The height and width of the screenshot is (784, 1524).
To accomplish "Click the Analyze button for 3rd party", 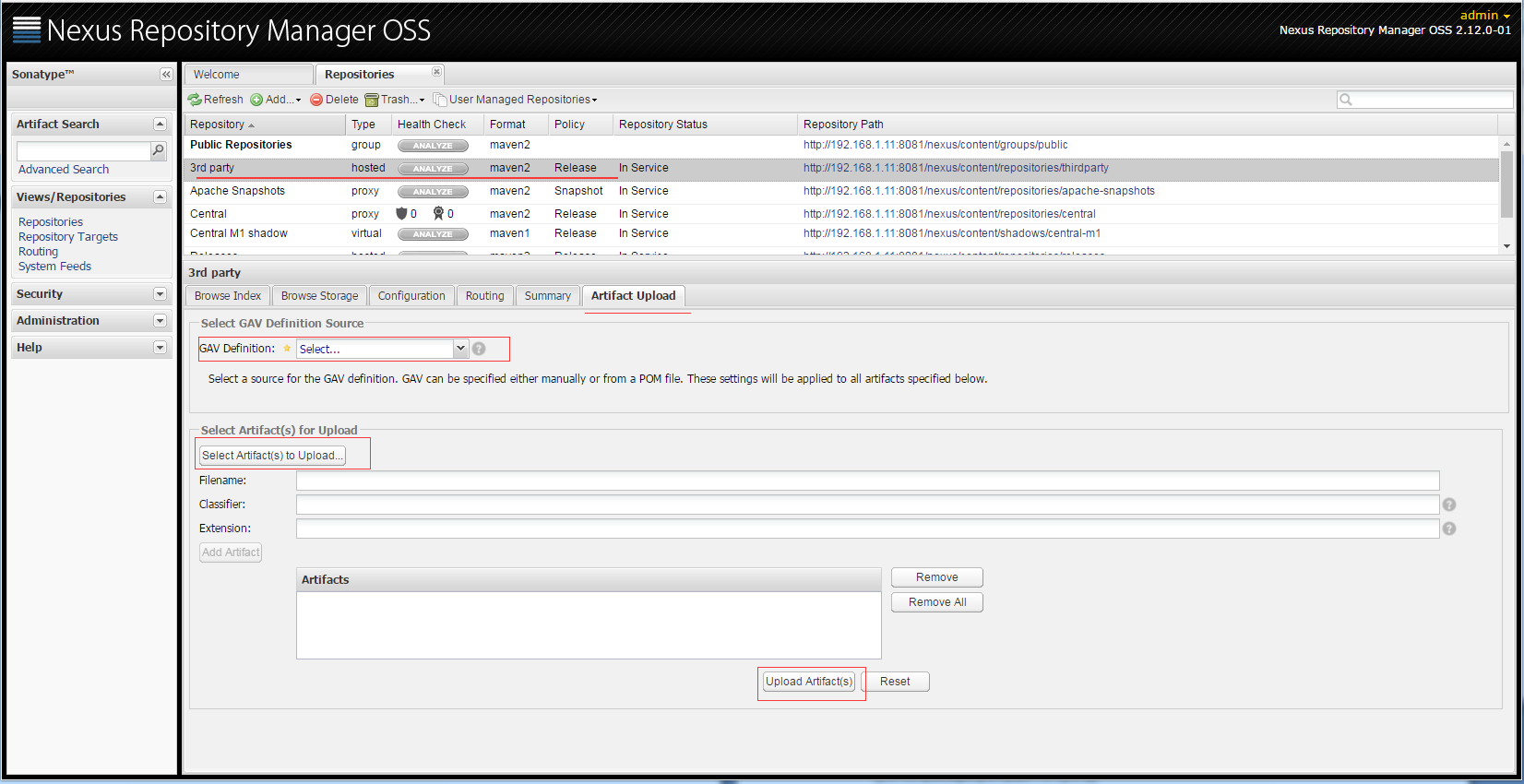I will (433, 169).
